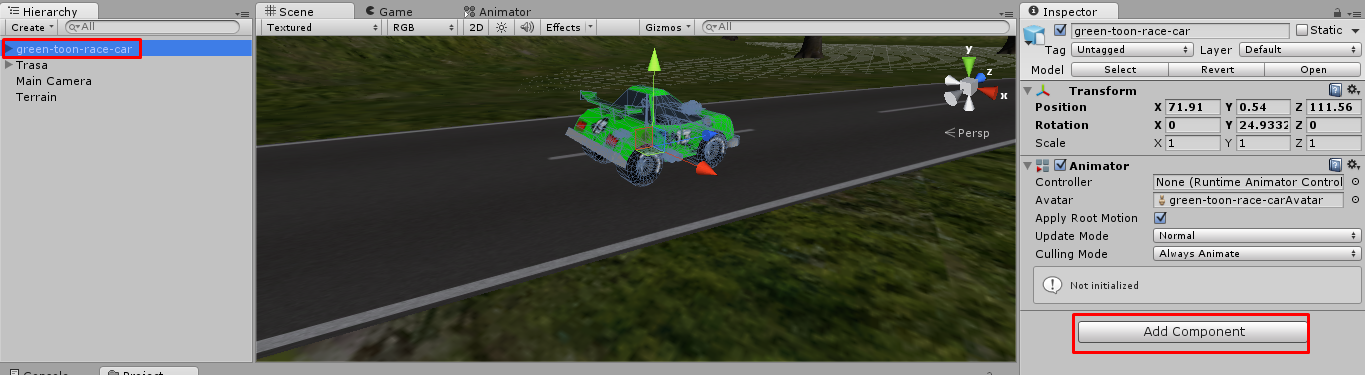Switch to the Animator tab
The width and height of the screenshot is (1365, 375).
coord(497,11)
